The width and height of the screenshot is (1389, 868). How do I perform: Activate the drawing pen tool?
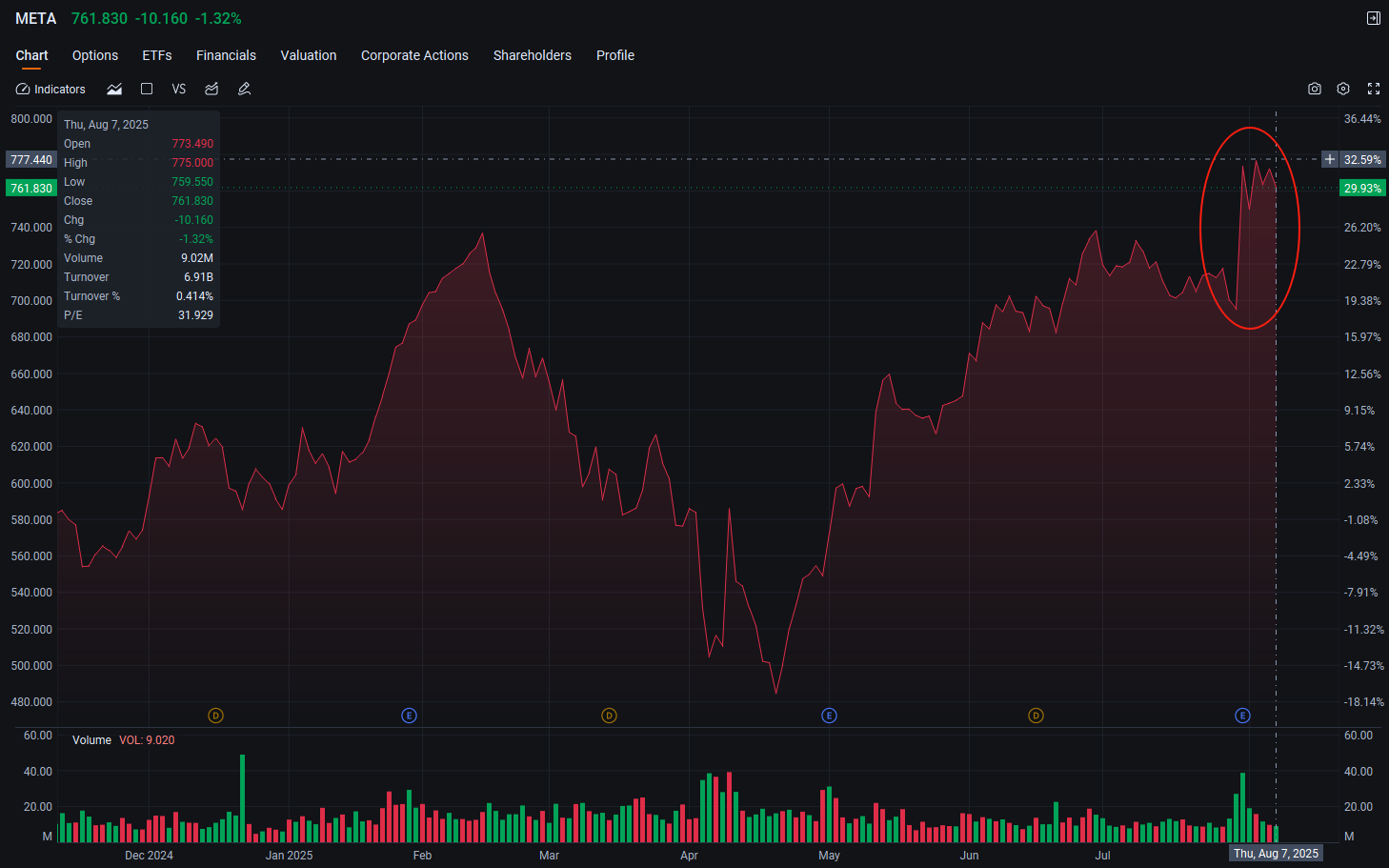[244, 89]
